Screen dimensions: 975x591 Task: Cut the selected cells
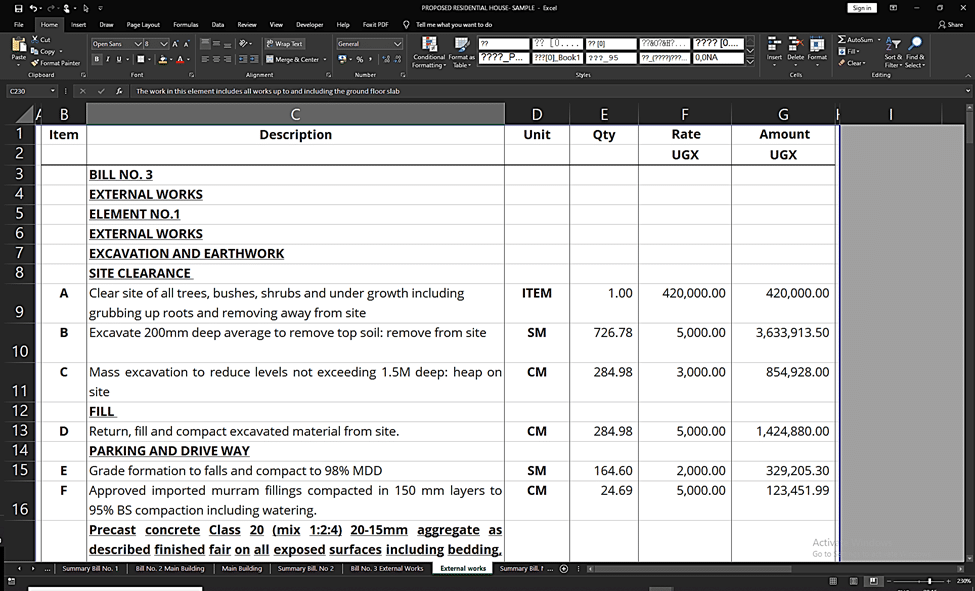click(41, 39)
